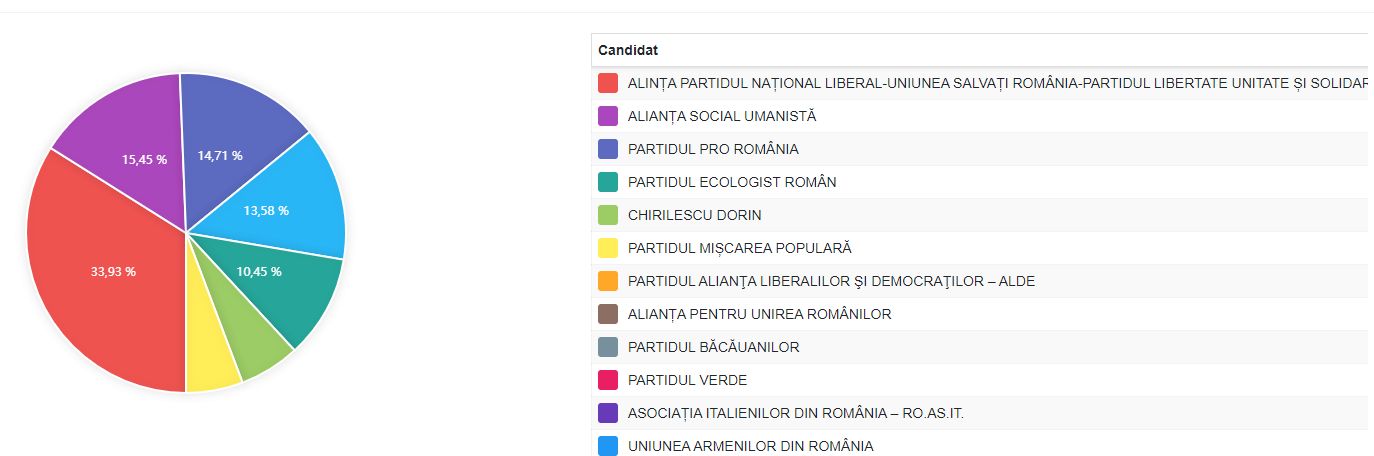
Task: Click the Asociația Italienilor din România row
Action: [x=795, y=413]
